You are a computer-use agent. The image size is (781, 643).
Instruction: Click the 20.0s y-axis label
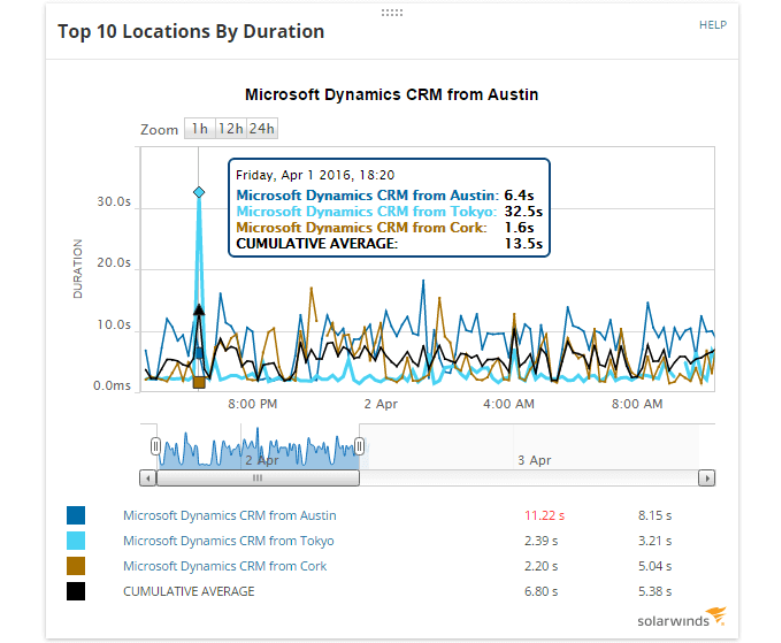(114, 262)
